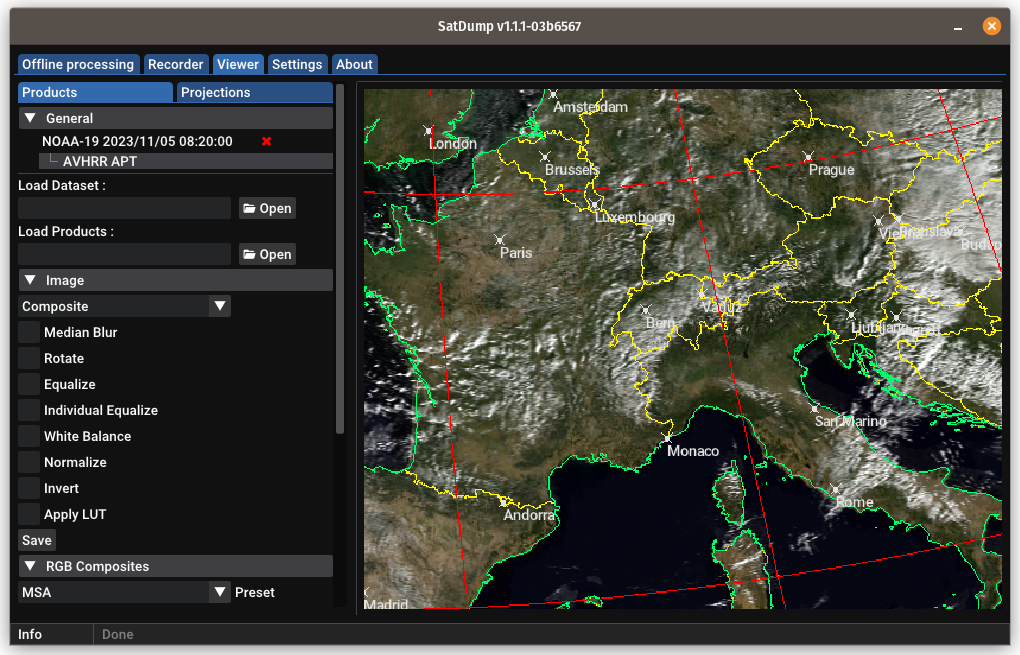Click the Prague city marker on map
The width and height of the screenshot is (1020, 655).
point(808,157)
